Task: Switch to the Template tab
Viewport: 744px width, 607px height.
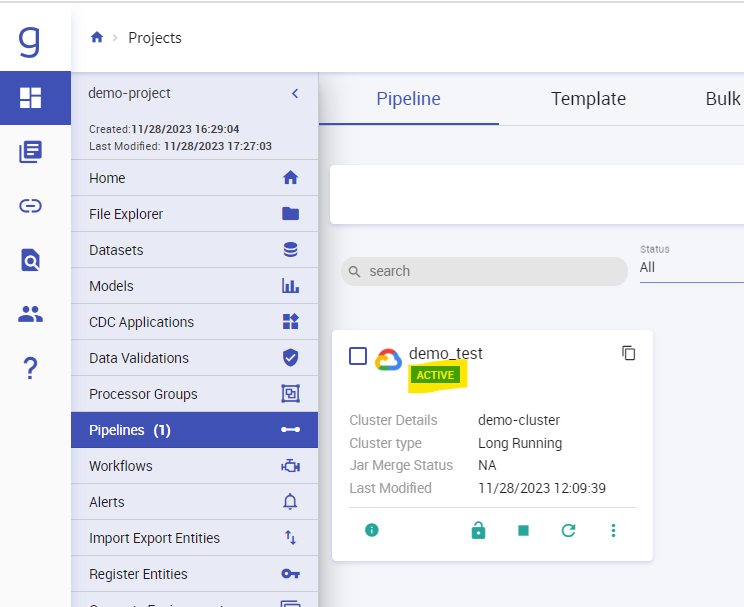Action: pos(588,99)
